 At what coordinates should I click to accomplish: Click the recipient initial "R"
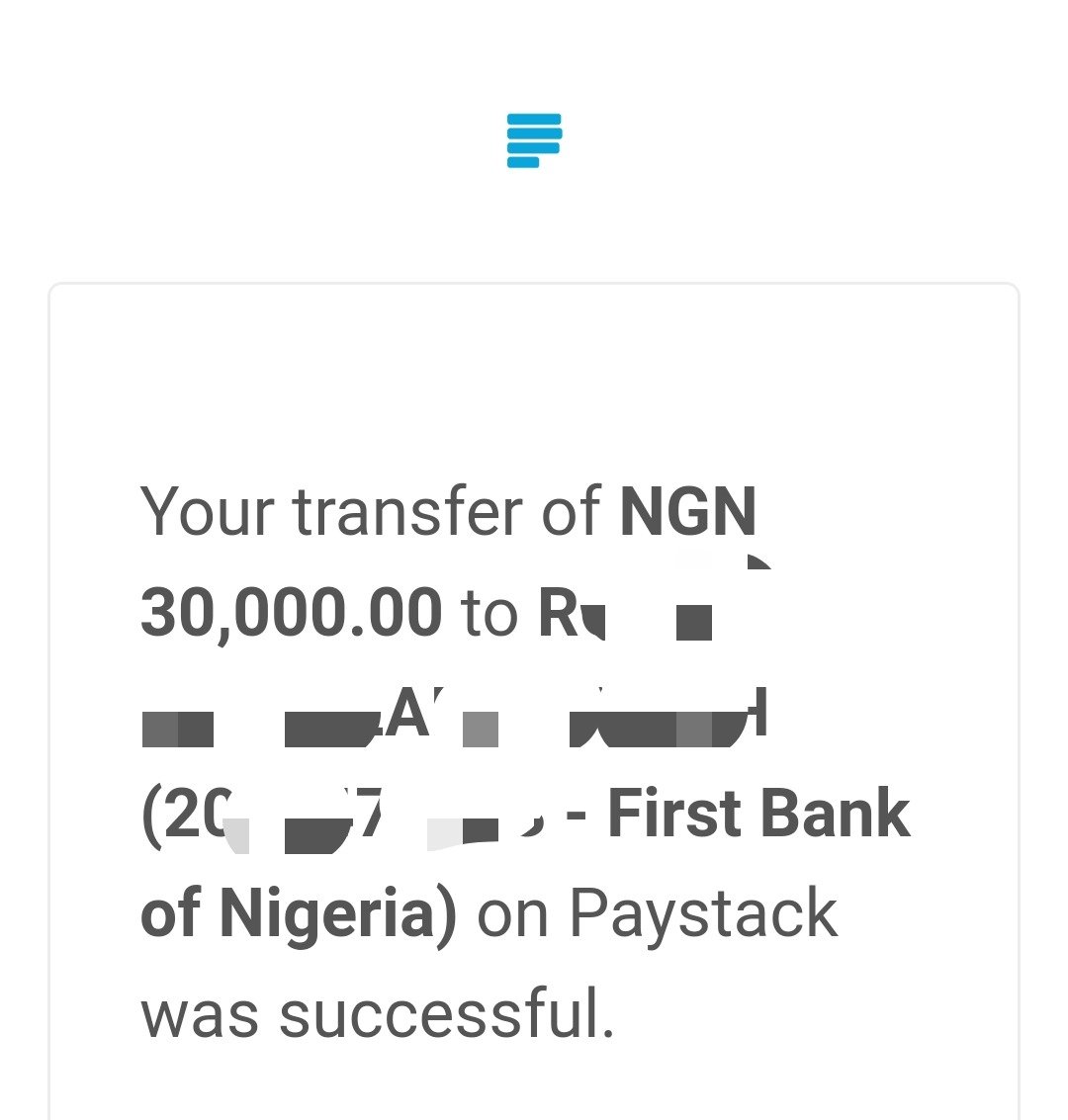[x=557, y=613]
